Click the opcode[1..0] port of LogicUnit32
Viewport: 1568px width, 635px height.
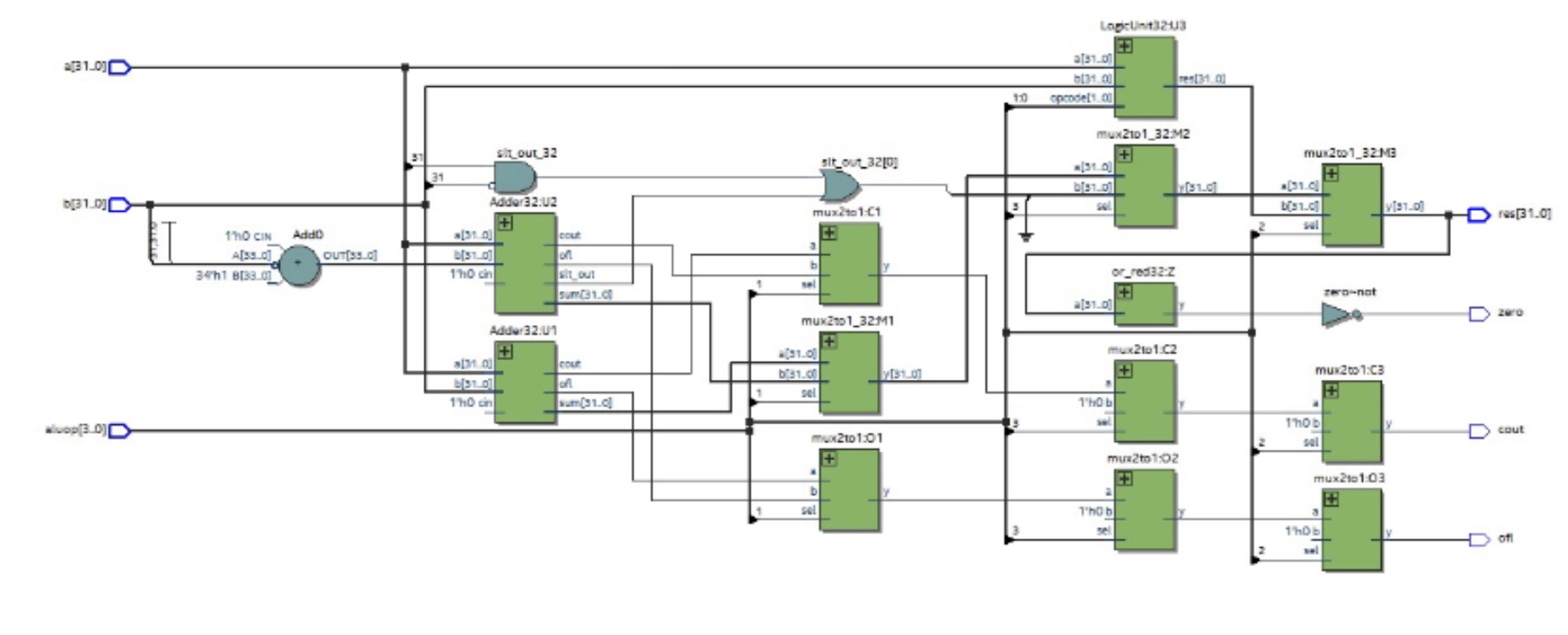(1081, 98)
